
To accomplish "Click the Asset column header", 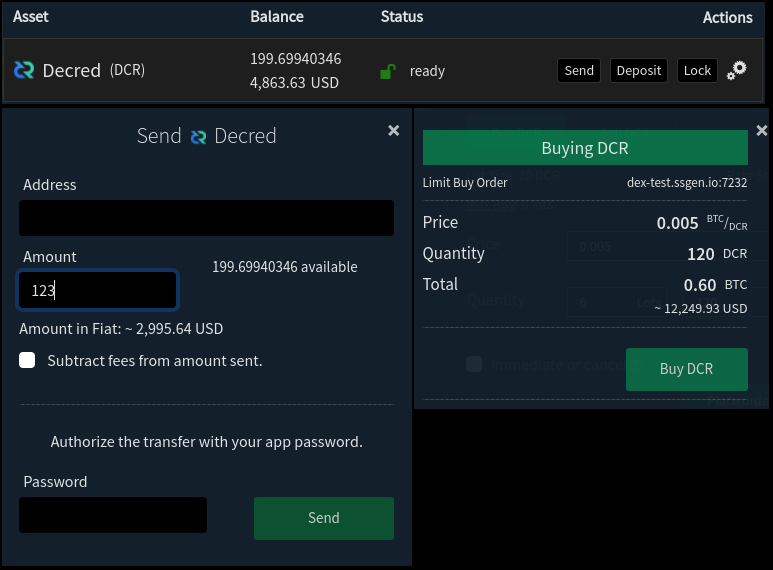I will pos(31,17).
